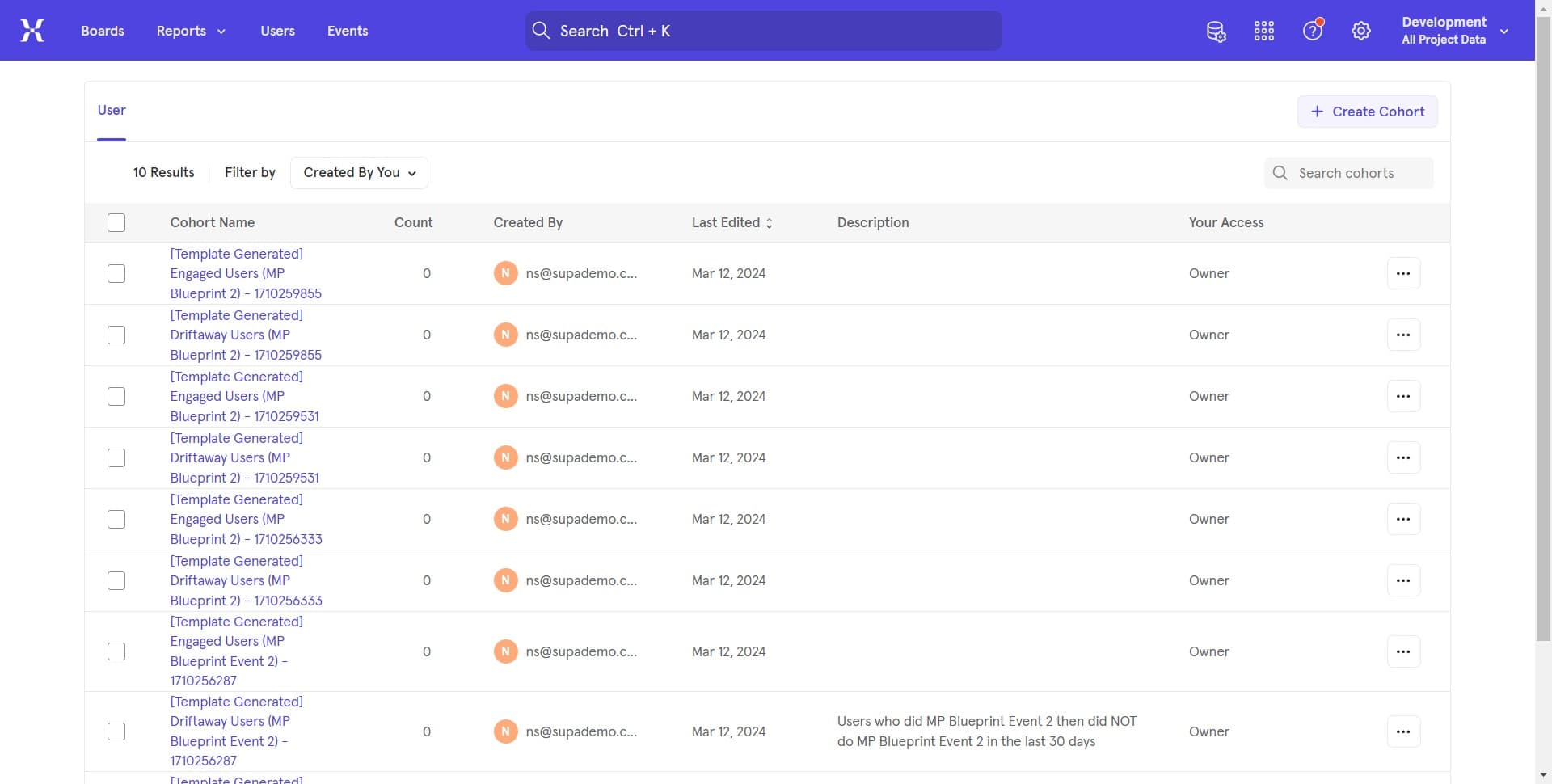The image size is (1552, 784).
Task: Click the sort arrows beside Last Edited
Action: (770, 223)
